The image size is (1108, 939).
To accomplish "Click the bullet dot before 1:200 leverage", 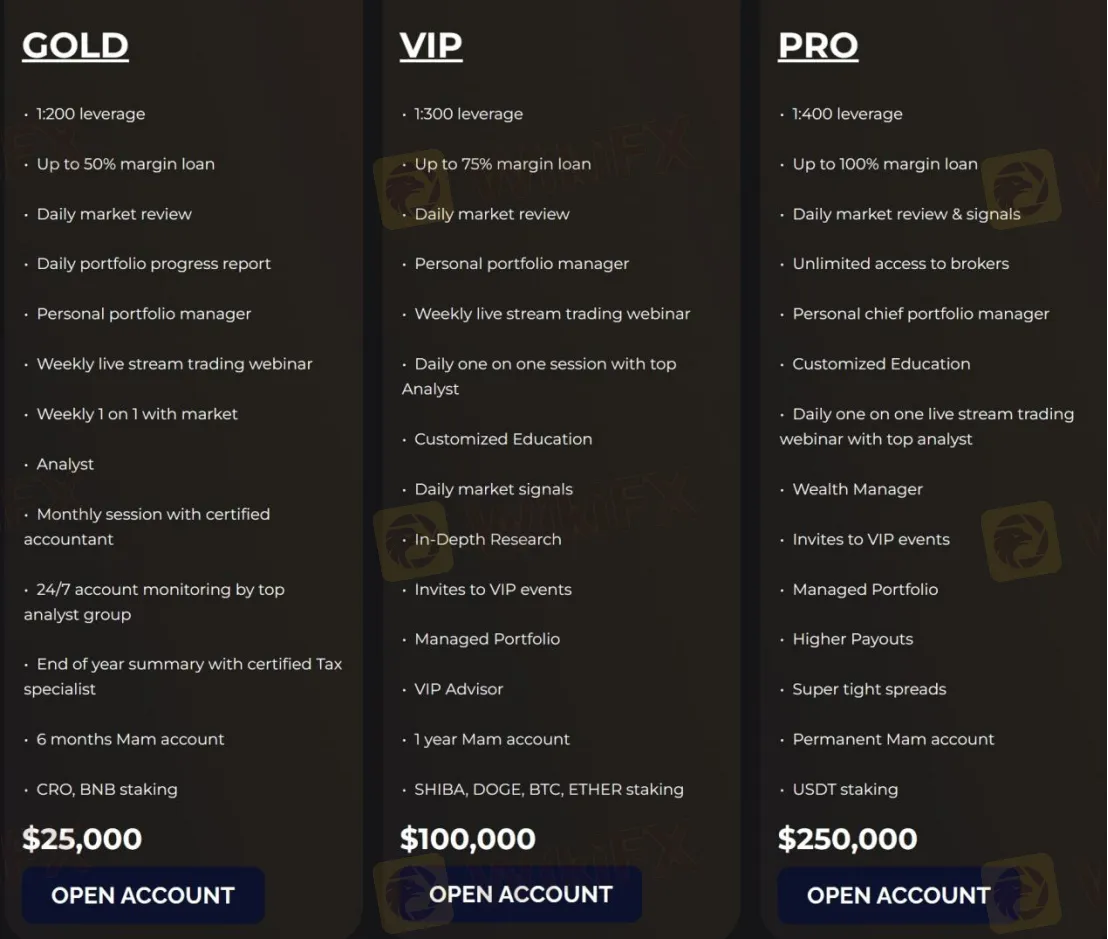I will point(26,114).
